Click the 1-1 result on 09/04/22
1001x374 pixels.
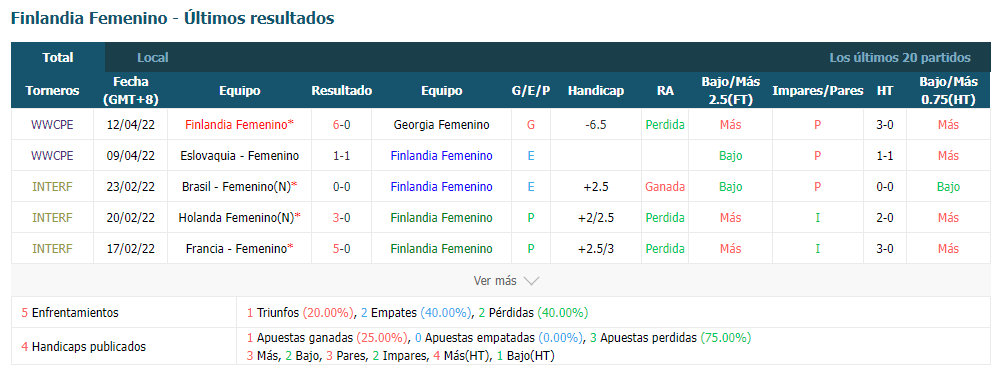[x=341, y=156]
